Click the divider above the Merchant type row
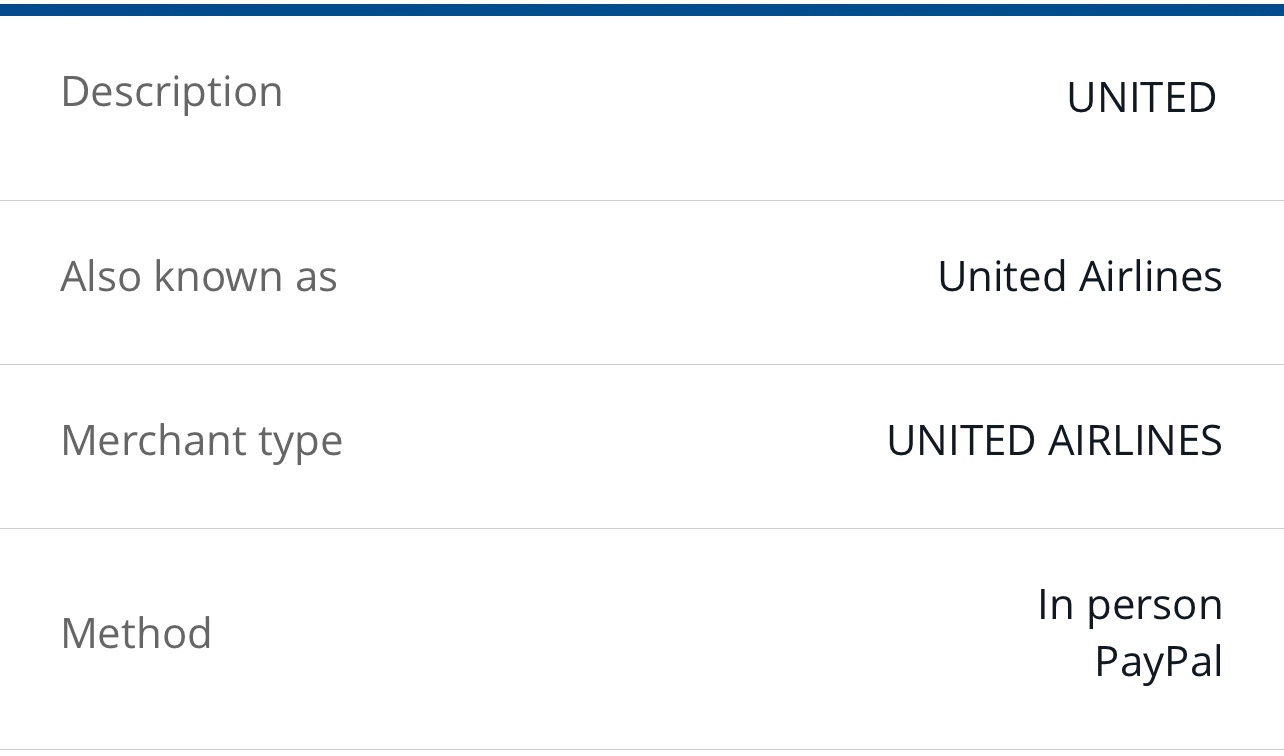This screenshot has height=756, width=1284. point(642,364)
